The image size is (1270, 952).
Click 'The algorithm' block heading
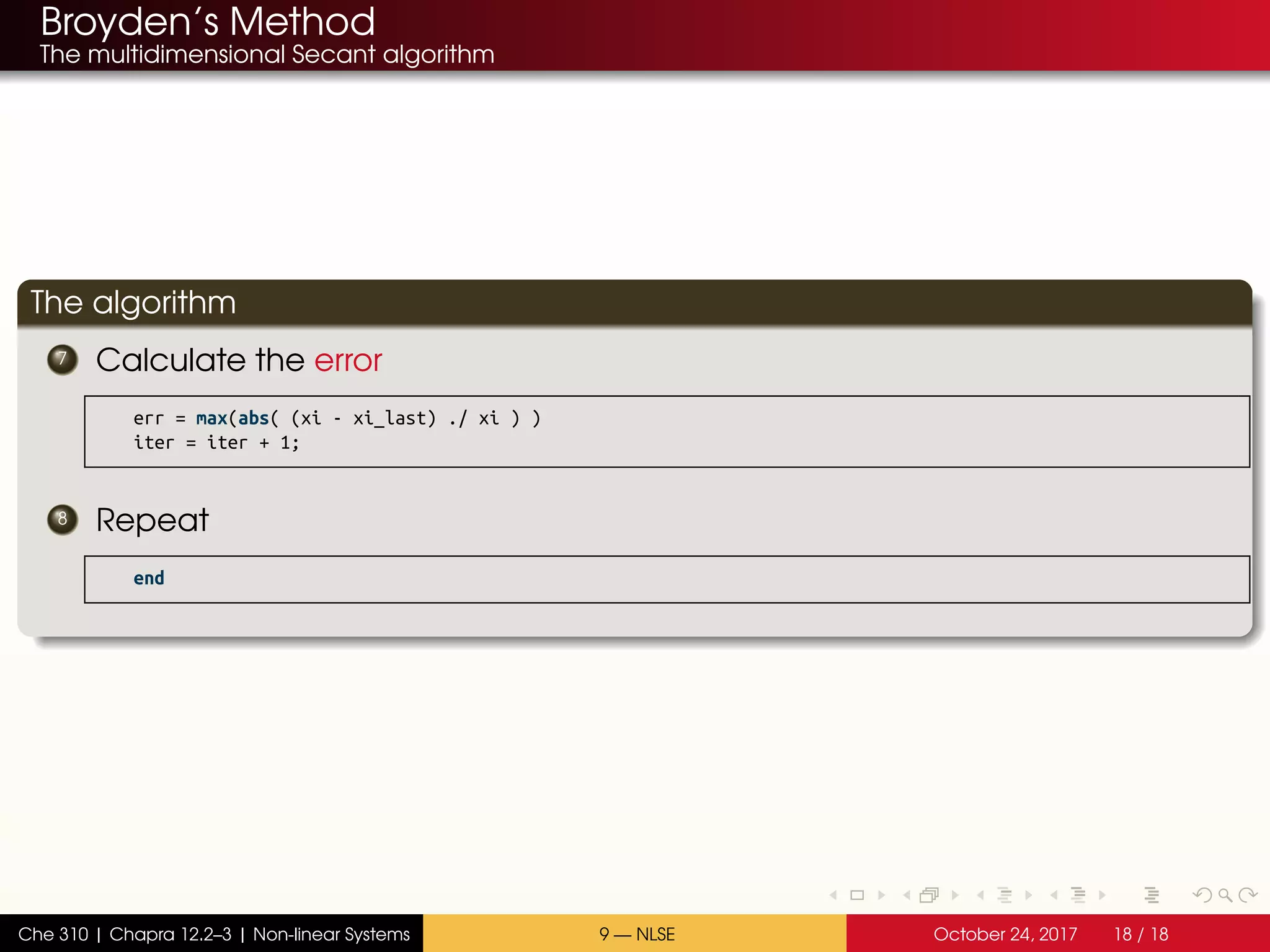pyautogui.click(x=133, y=303)
